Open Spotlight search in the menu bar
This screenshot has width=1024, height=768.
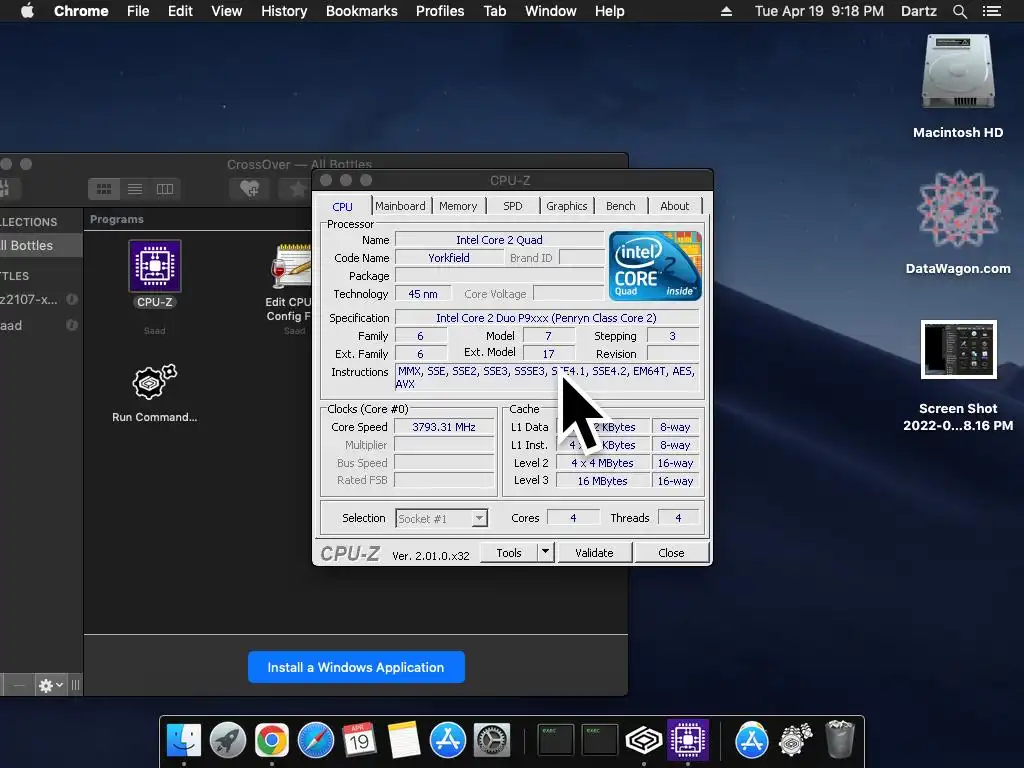[959, 11]
